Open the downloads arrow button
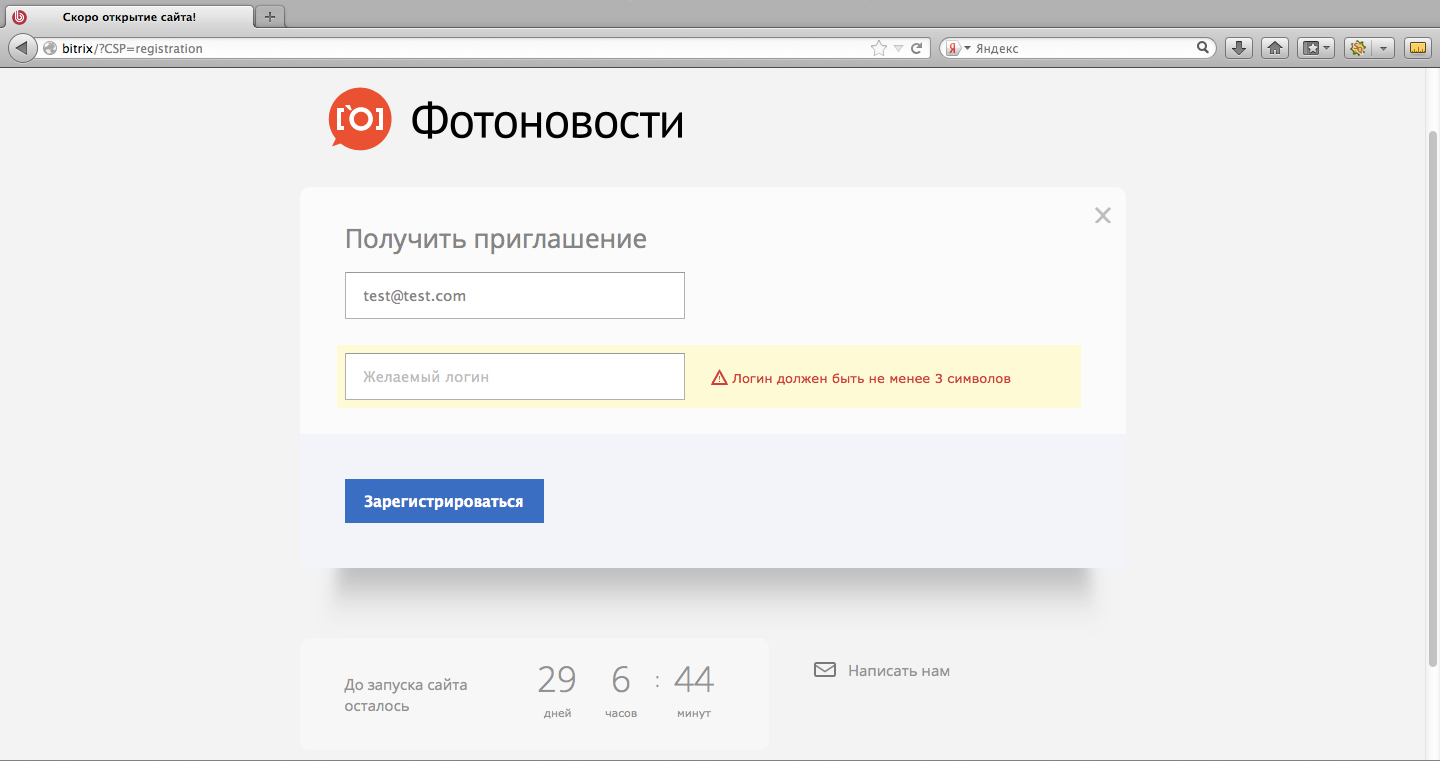This screenshot has height=761, width=1440. click(1239, 48)
